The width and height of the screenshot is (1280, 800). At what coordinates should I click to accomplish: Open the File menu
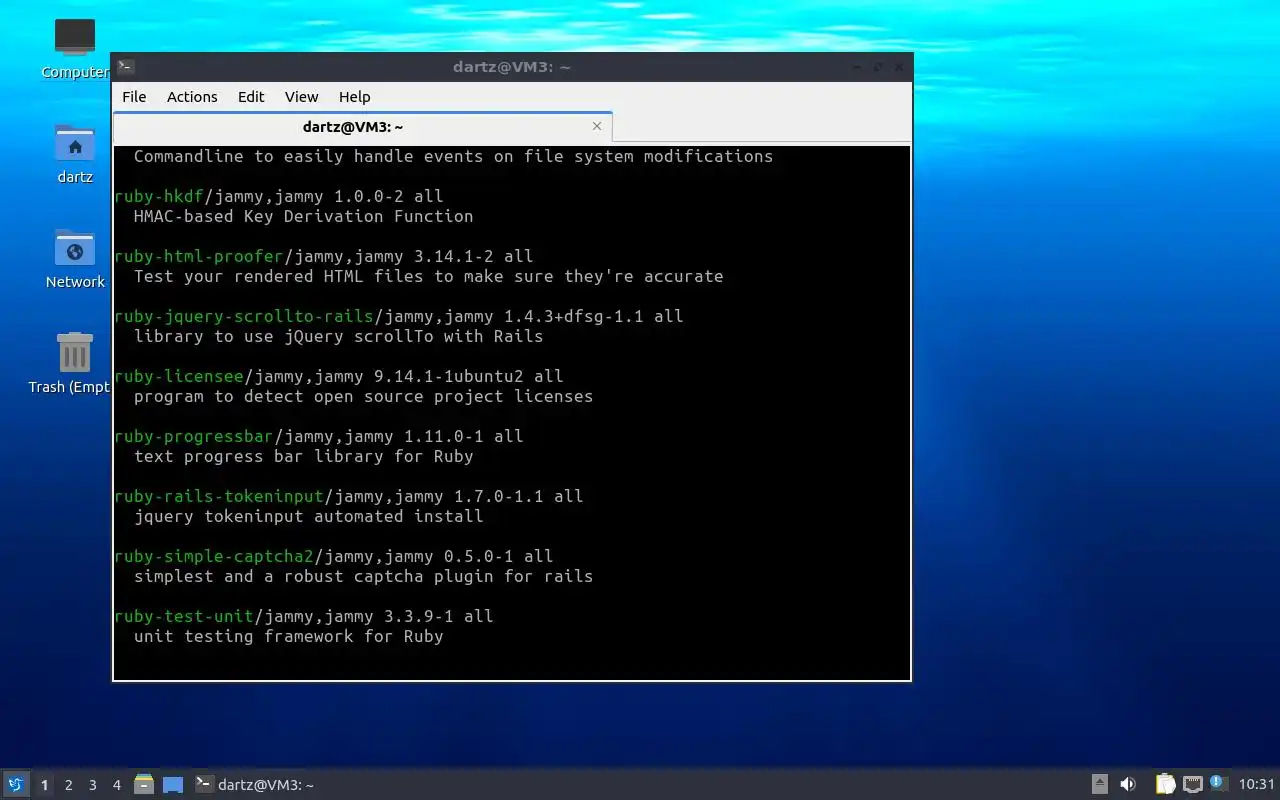(134, 97)
